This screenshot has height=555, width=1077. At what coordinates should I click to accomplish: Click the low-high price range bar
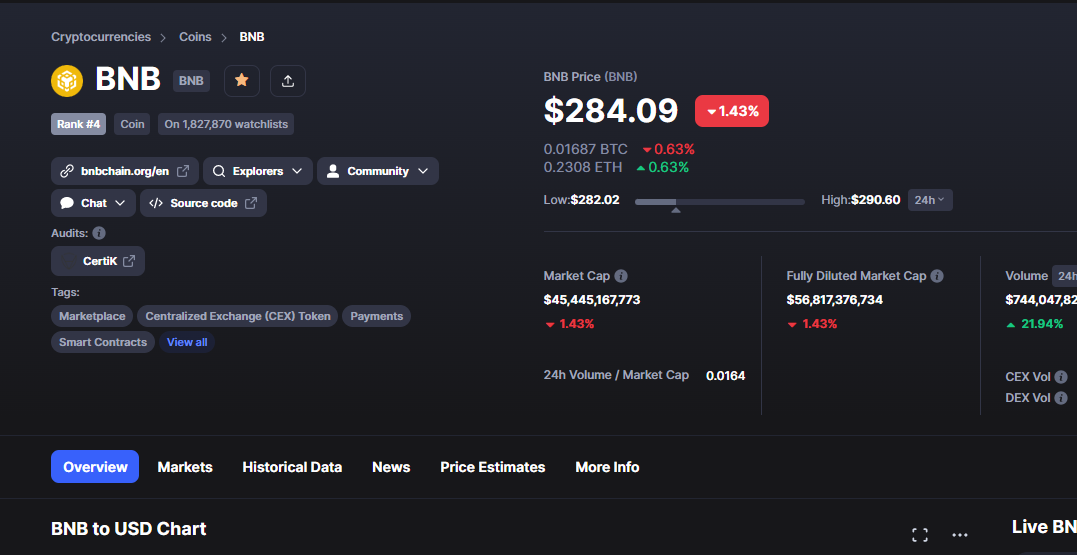[719, 202]
